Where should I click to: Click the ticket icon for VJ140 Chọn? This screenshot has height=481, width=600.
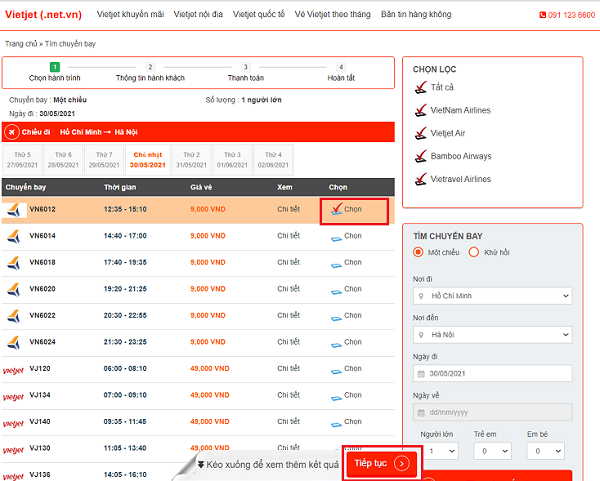(x=336, y=424)
